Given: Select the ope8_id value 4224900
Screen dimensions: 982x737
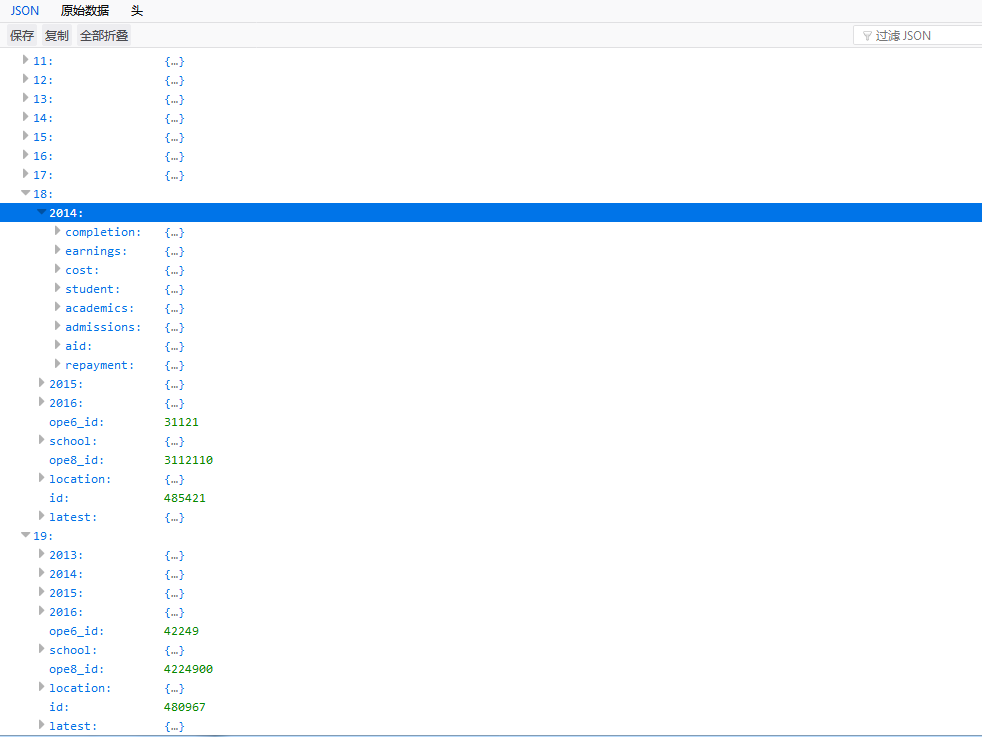Looking at the screenshot, I should 189,669.
